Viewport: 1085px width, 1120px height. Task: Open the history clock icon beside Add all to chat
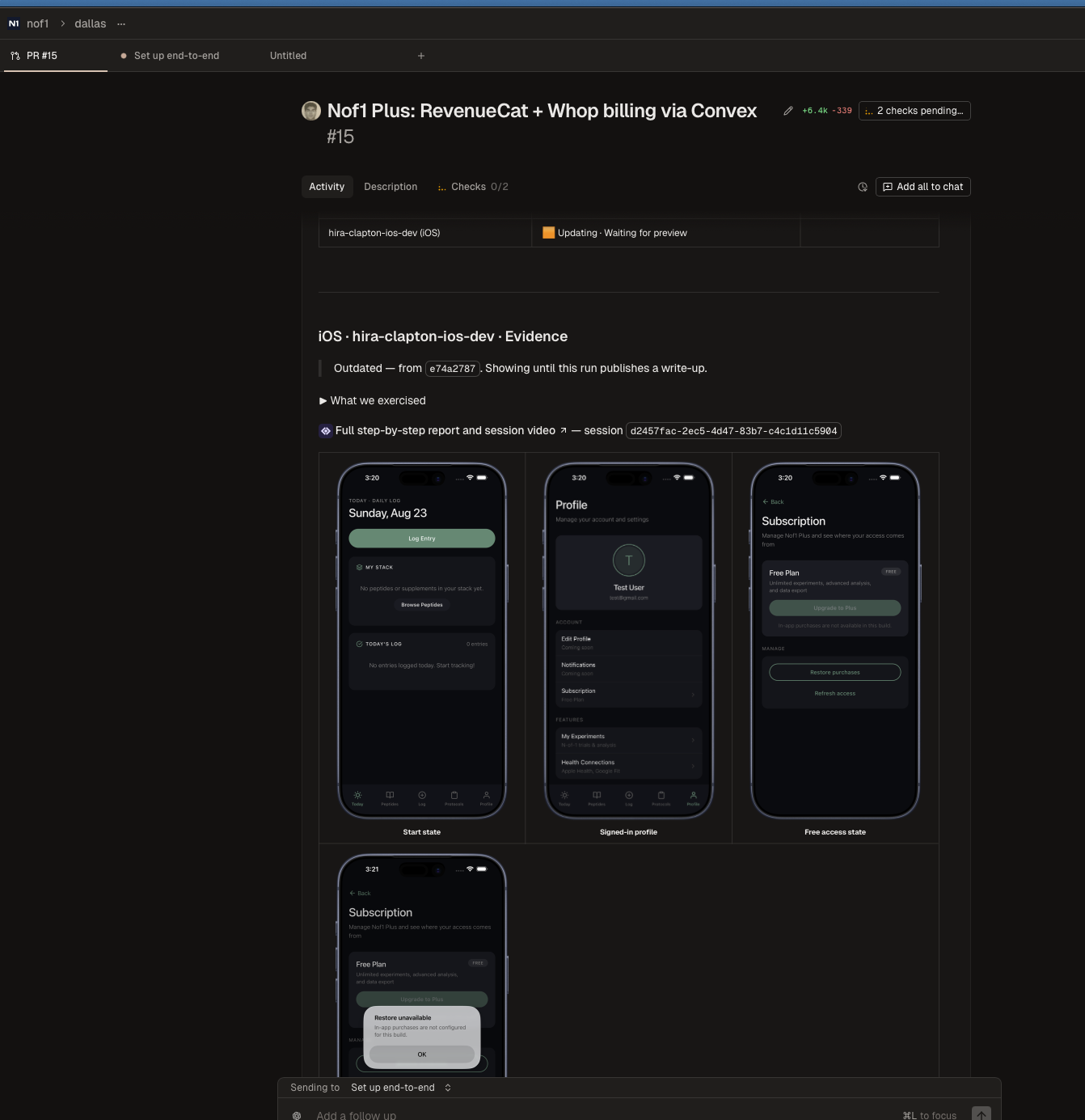coord(863,187)
